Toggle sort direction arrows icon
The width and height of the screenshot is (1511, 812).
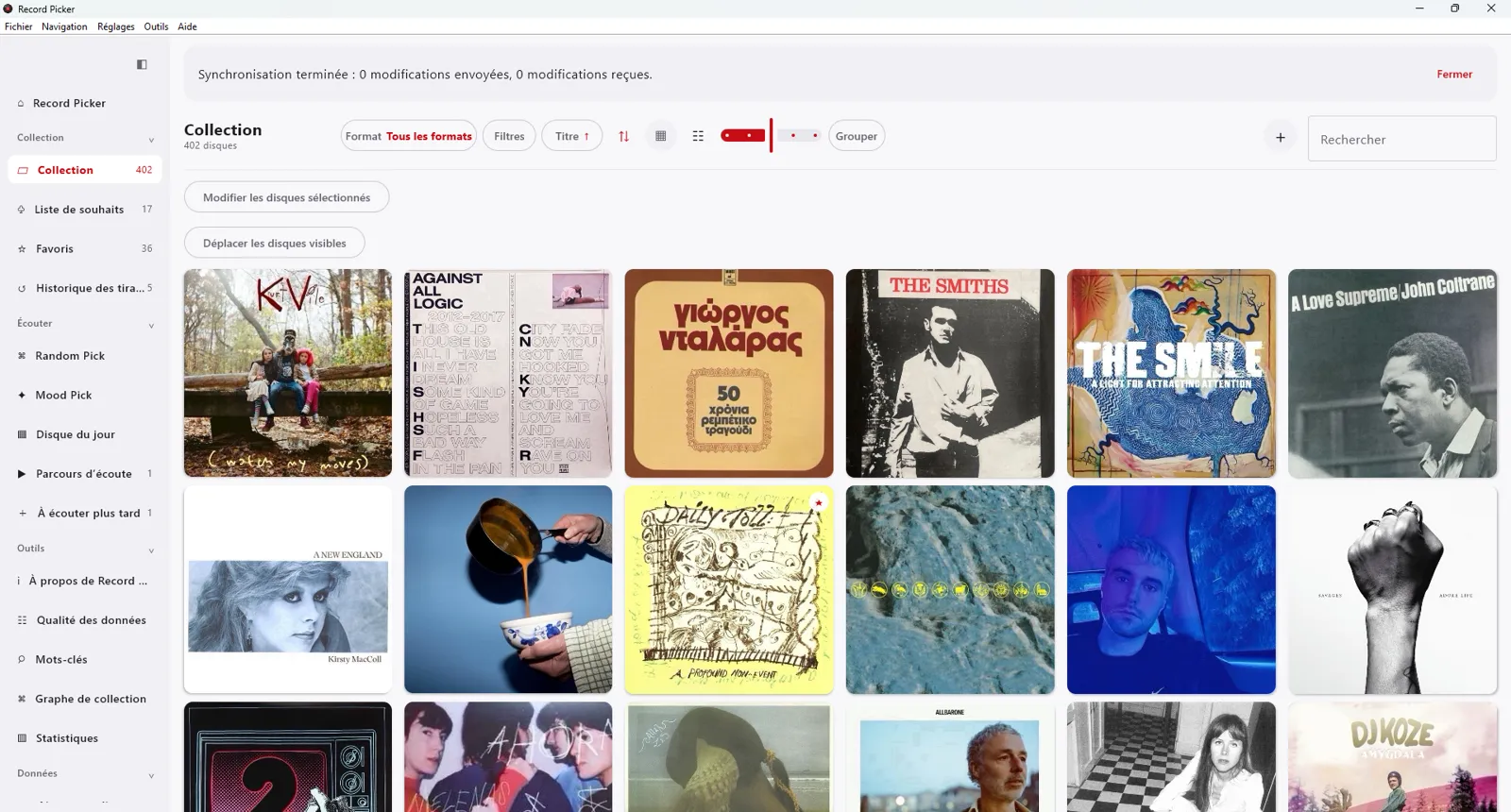[x=623, y=136]
